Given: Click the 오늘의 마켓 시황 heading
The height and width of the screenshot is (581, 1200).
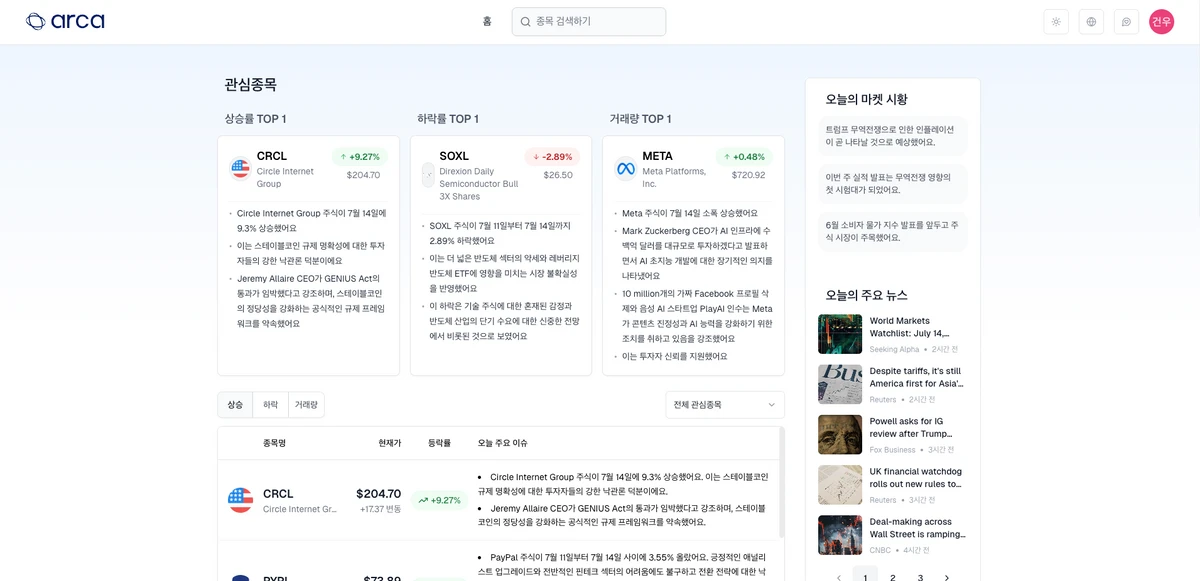Looking at the screenshot, I should (867, 99).
